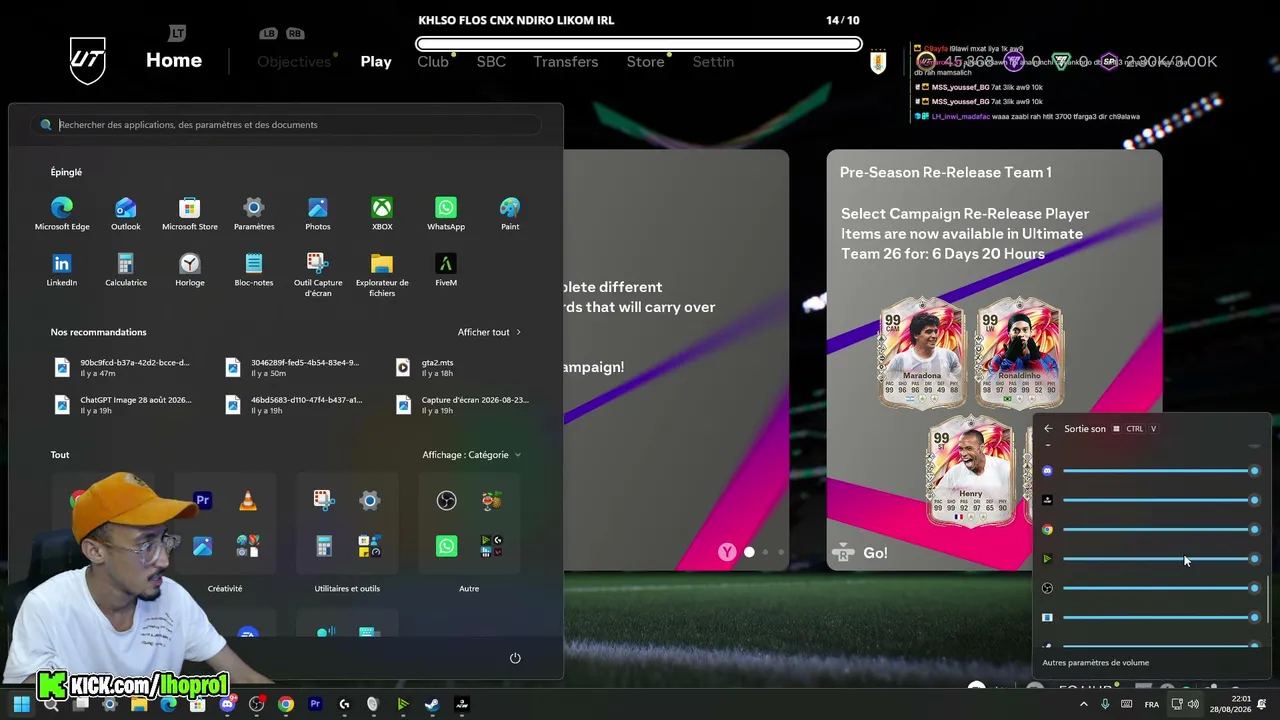1280x720 pixels.
Task: Open the pinned Bloc-notes app
Action: pyautogui.click(x=254, y=269)
